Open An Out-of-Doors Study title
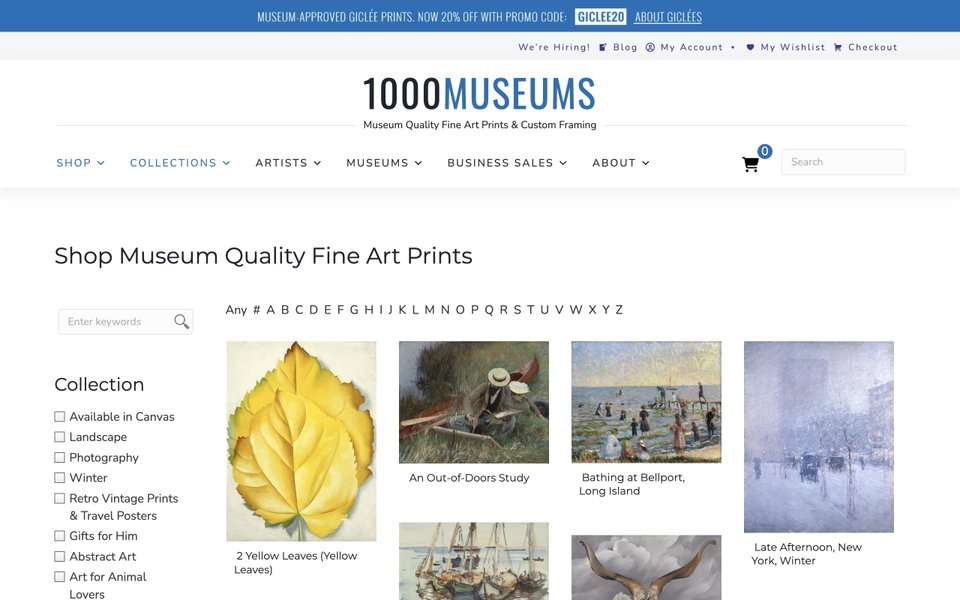The image size is (960, 600). coord(469,478)
